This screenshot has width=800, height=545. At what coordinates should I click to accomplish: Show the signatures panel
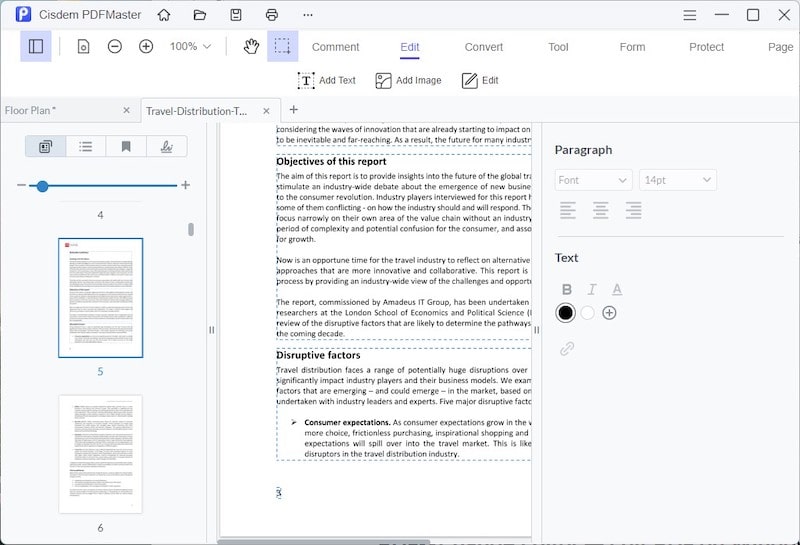(166, 146)
